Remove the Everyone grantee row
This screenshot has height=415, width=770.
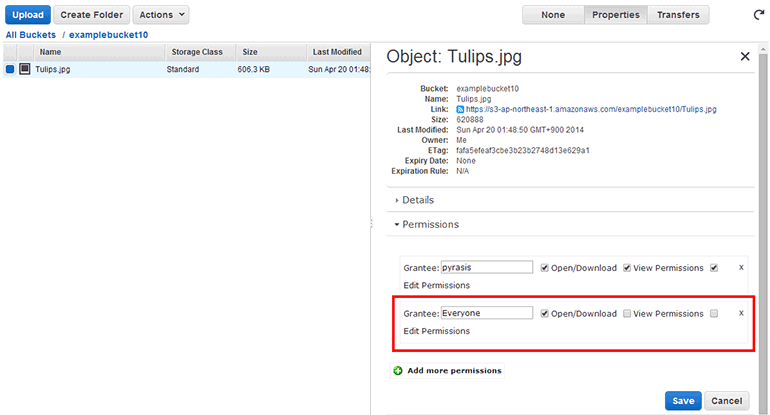pyautogui.click(x=741, y=313)
